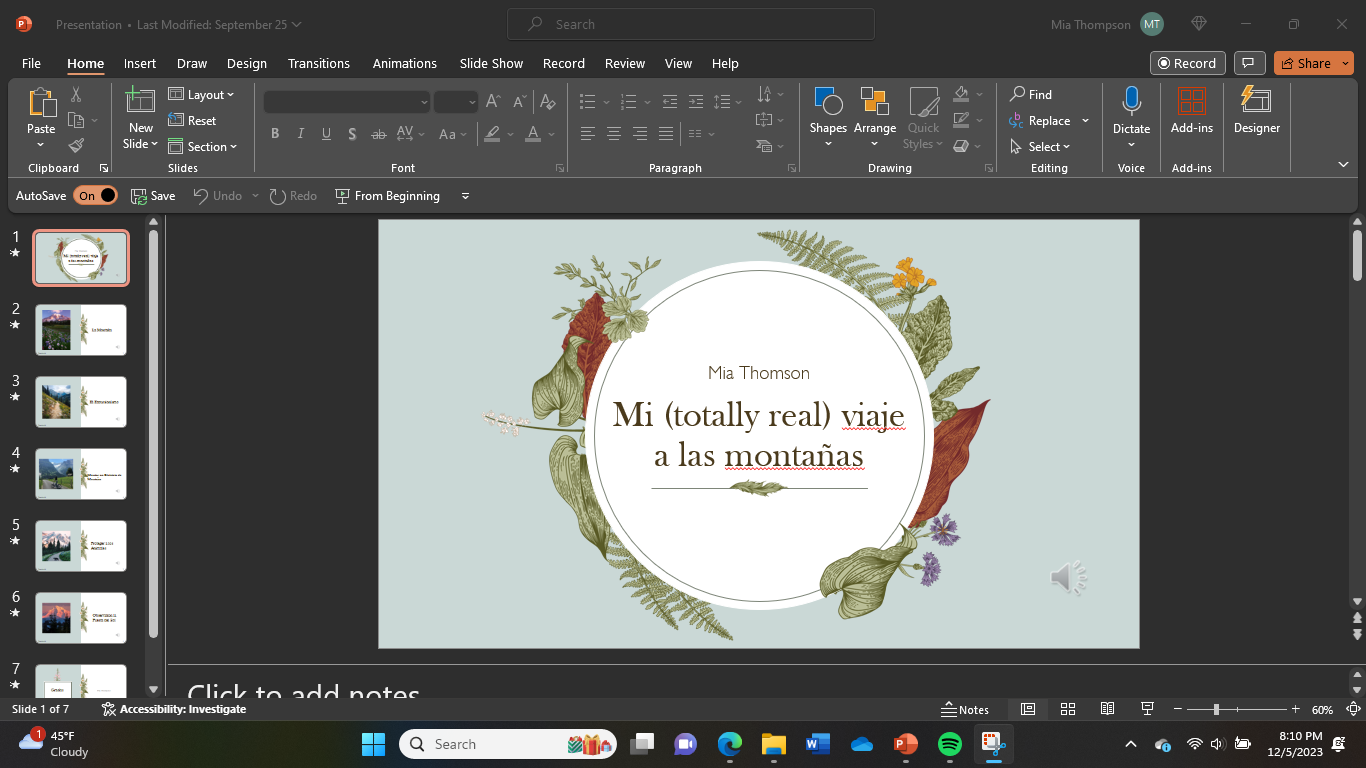Toggle Bold text formatting

tap(275, 134)
